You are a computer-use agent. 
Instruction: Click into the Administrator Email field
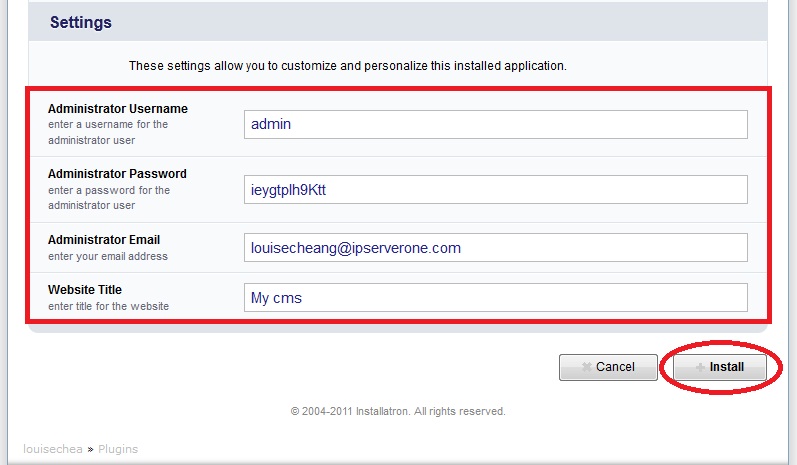click(496, 247)
